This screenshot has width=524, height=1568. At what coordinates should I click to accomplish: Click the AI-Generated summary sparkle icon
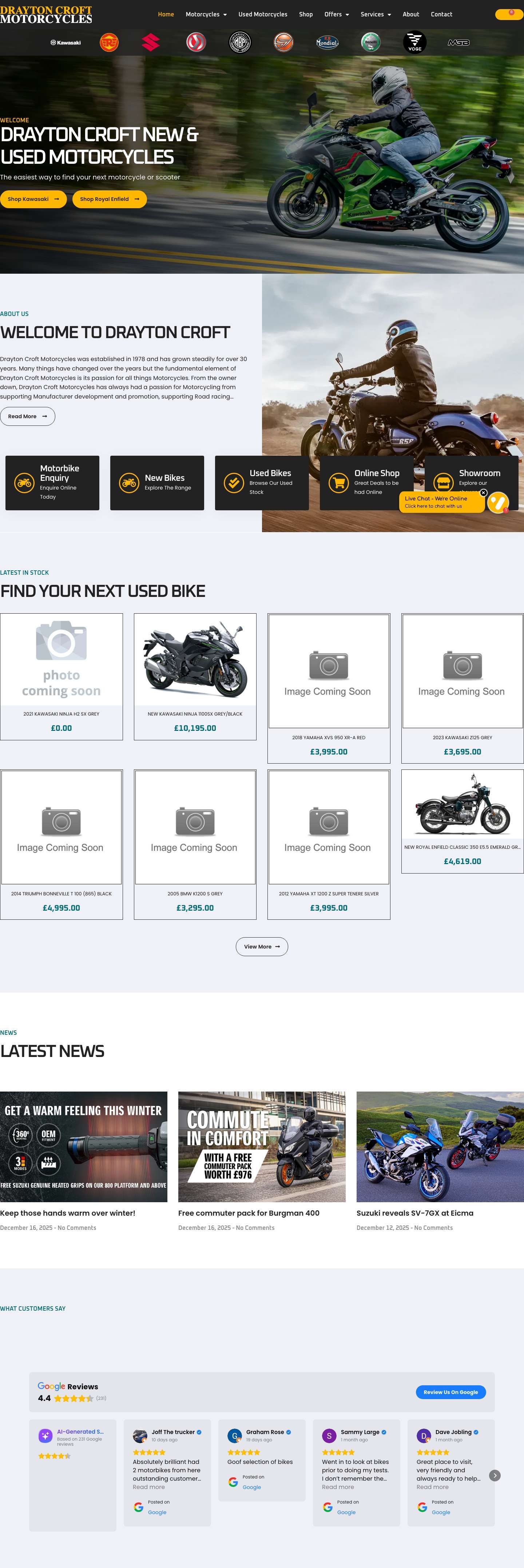click(45, 1436)
